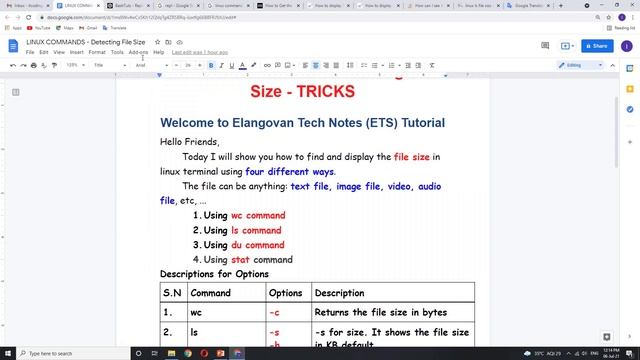
Task: Increase font size with plus button
Action: pyautogui.click(x=200, y=65)
